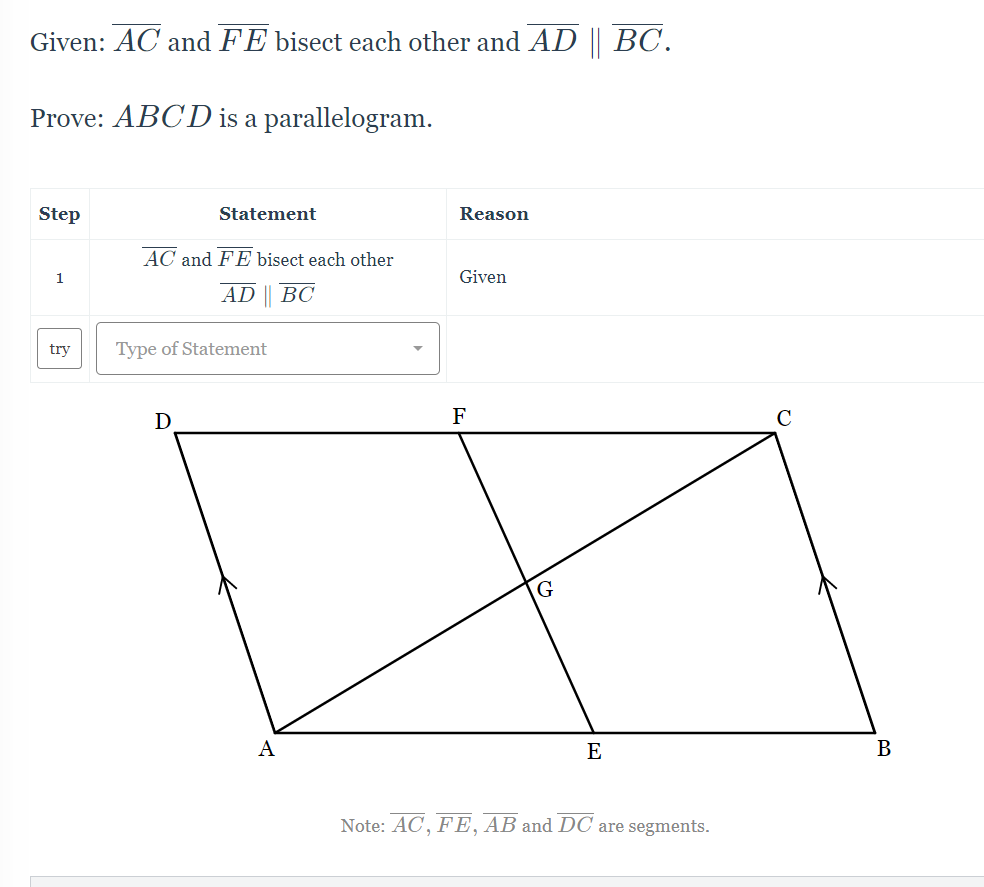Viewport: 984px width, 887px height.
Task: Select the Given reason in step 1
Action: click(483, 277)
